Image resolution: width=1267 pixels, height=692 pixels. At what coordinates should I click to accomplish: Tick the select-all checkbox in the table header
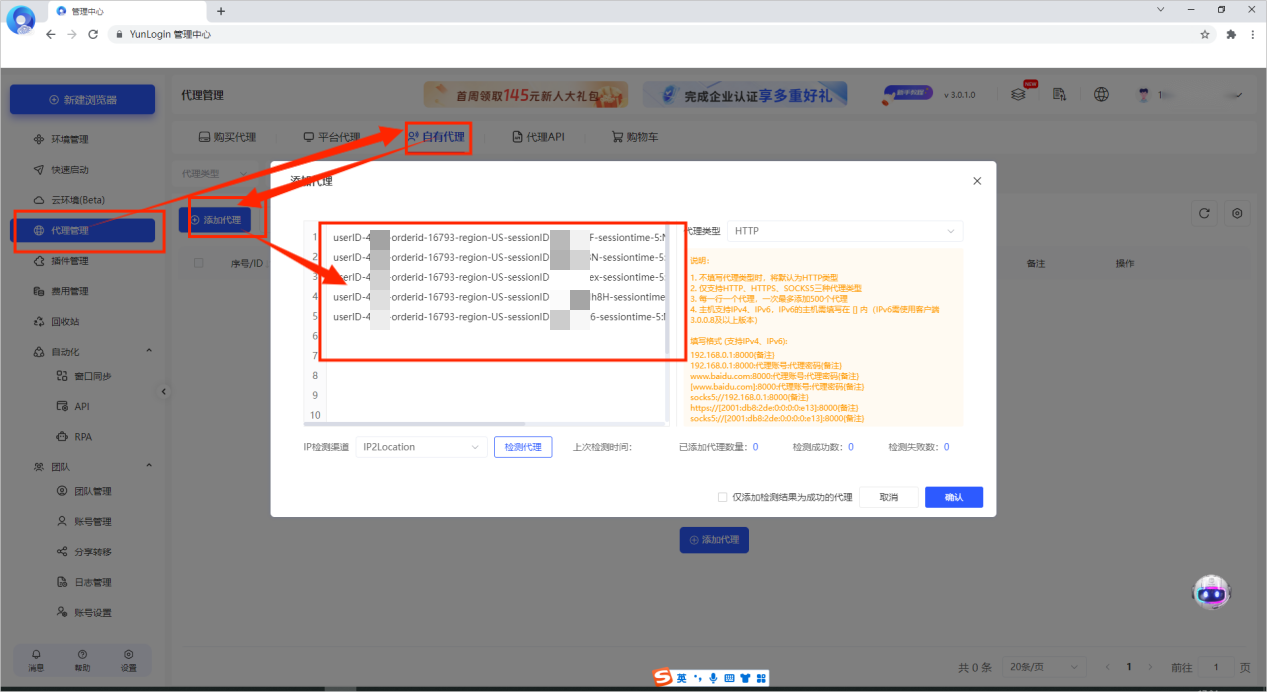[198, 263]
